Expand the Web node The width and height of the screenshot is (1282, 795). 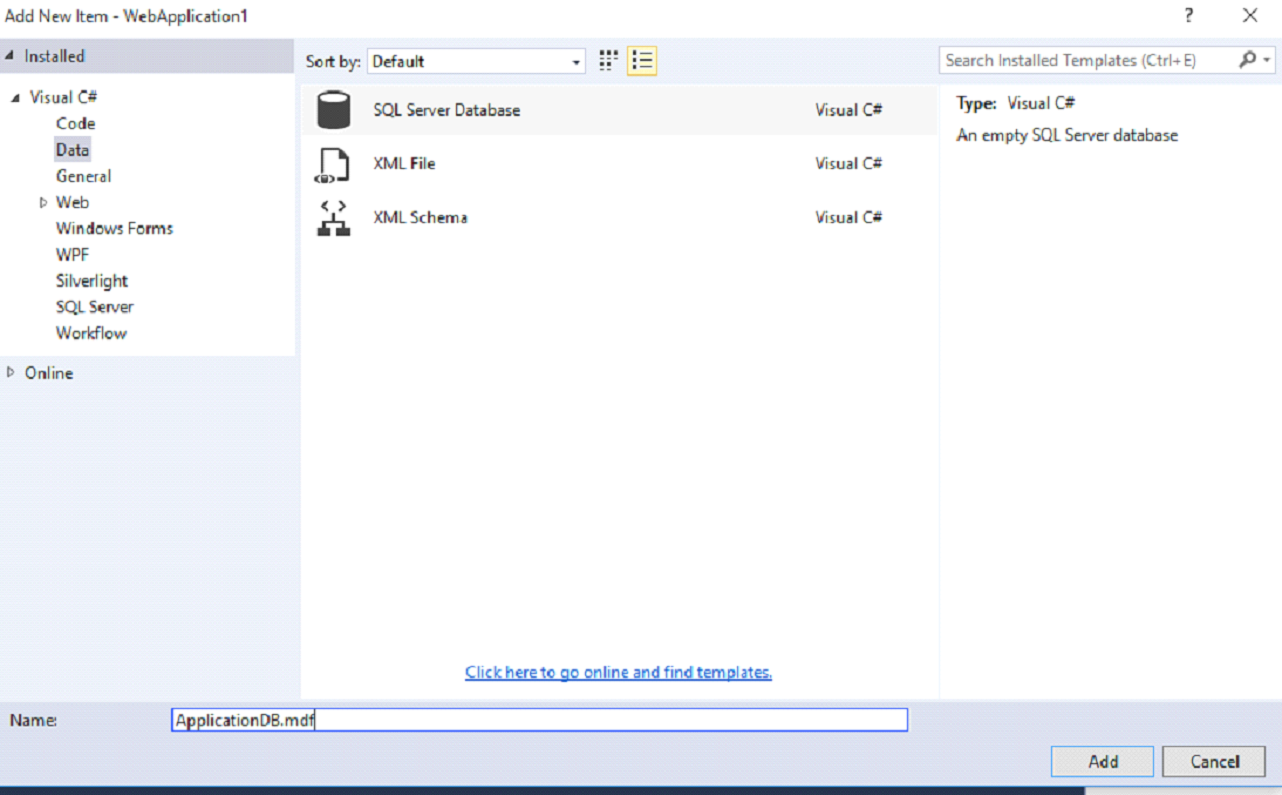pyautogui.click(x=43, y=202)
